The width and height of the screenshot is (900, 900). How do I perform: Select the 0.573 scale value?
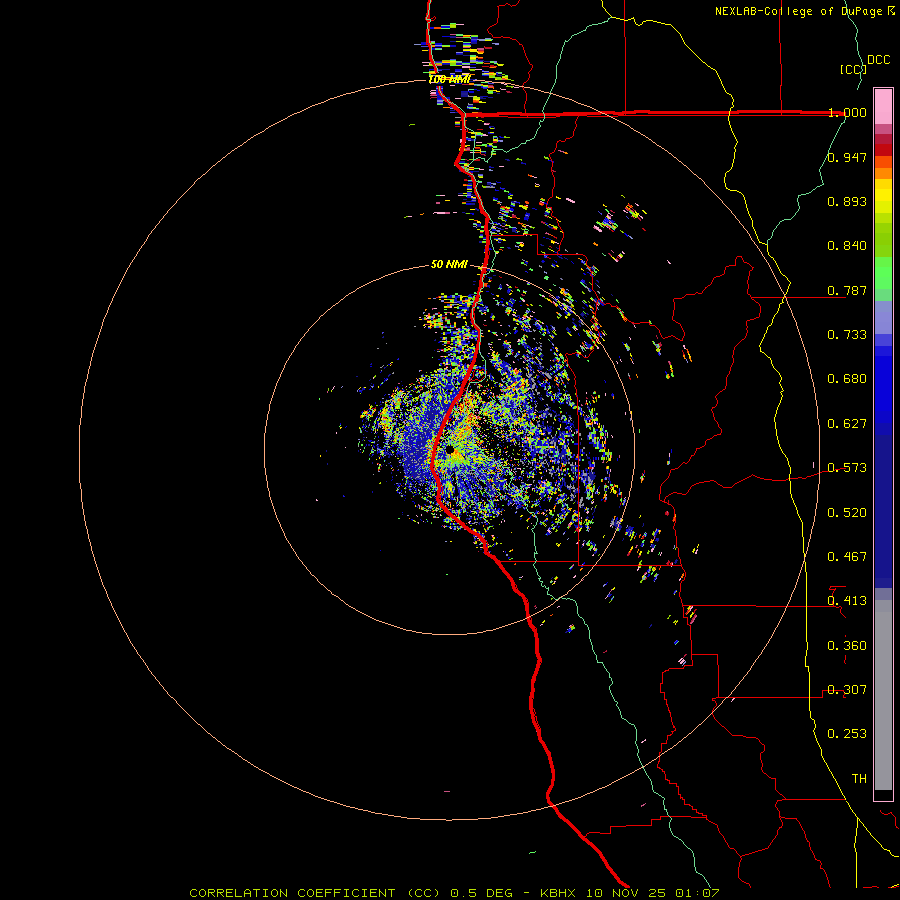tap(847, 468)
